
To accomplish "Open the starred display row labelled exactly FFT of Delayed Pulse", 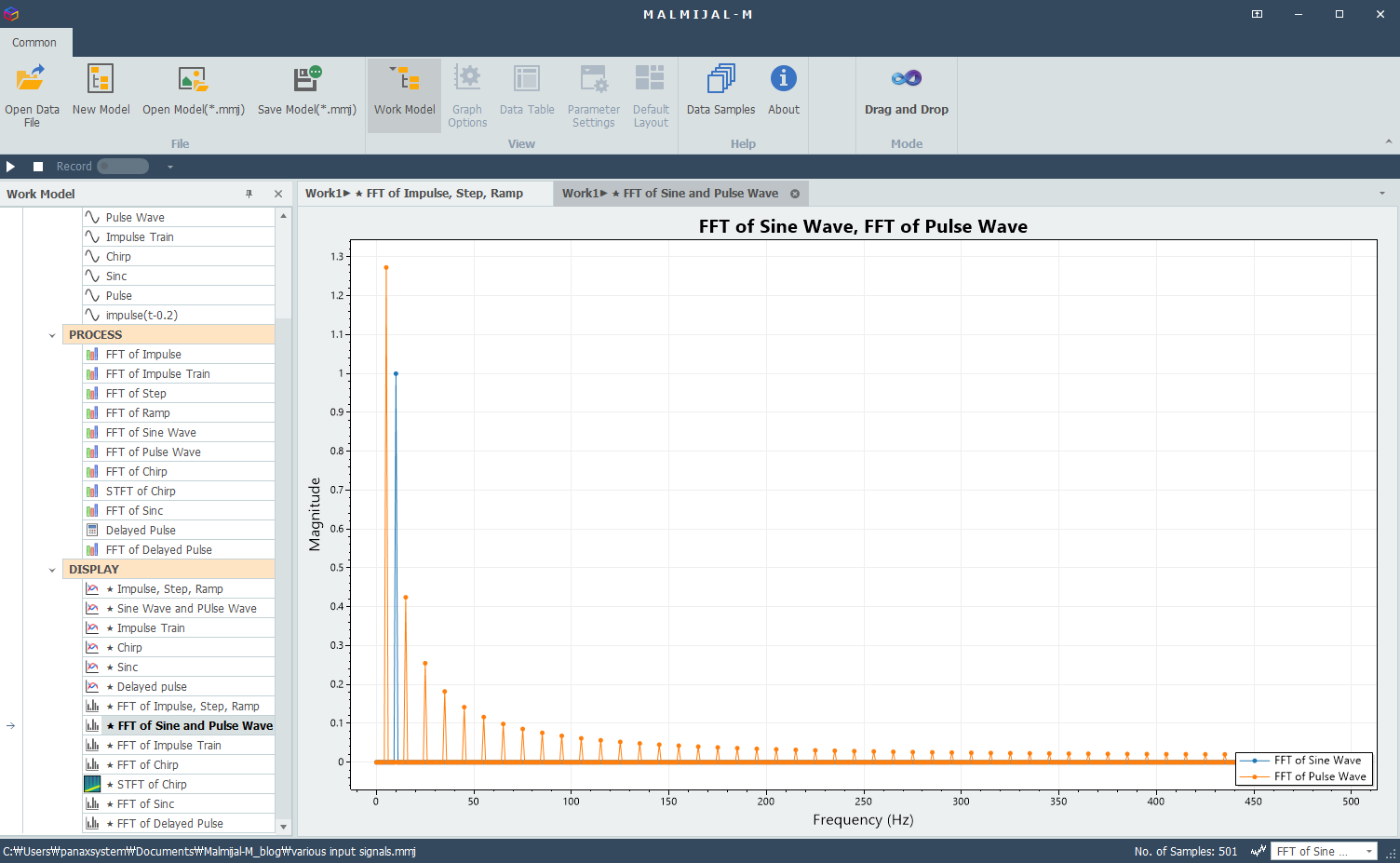I will point(179,823).
